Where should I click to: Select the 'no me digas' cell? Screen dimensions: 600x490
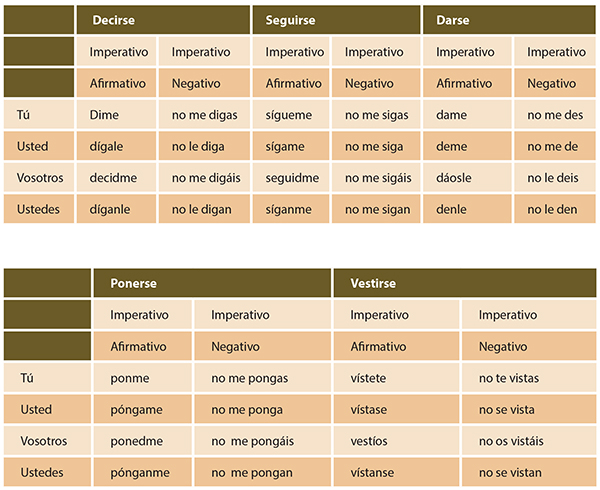pos(205,115)
